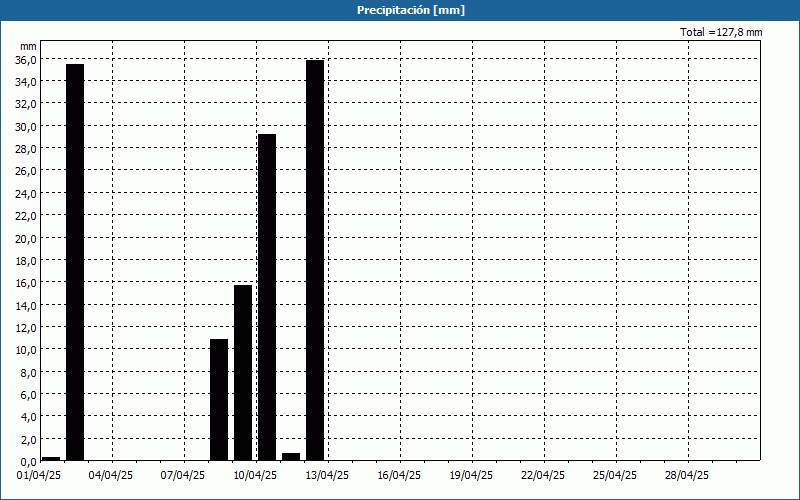
Task: Click the 0,0 y-axis value
Action: [x=28, y=462]
